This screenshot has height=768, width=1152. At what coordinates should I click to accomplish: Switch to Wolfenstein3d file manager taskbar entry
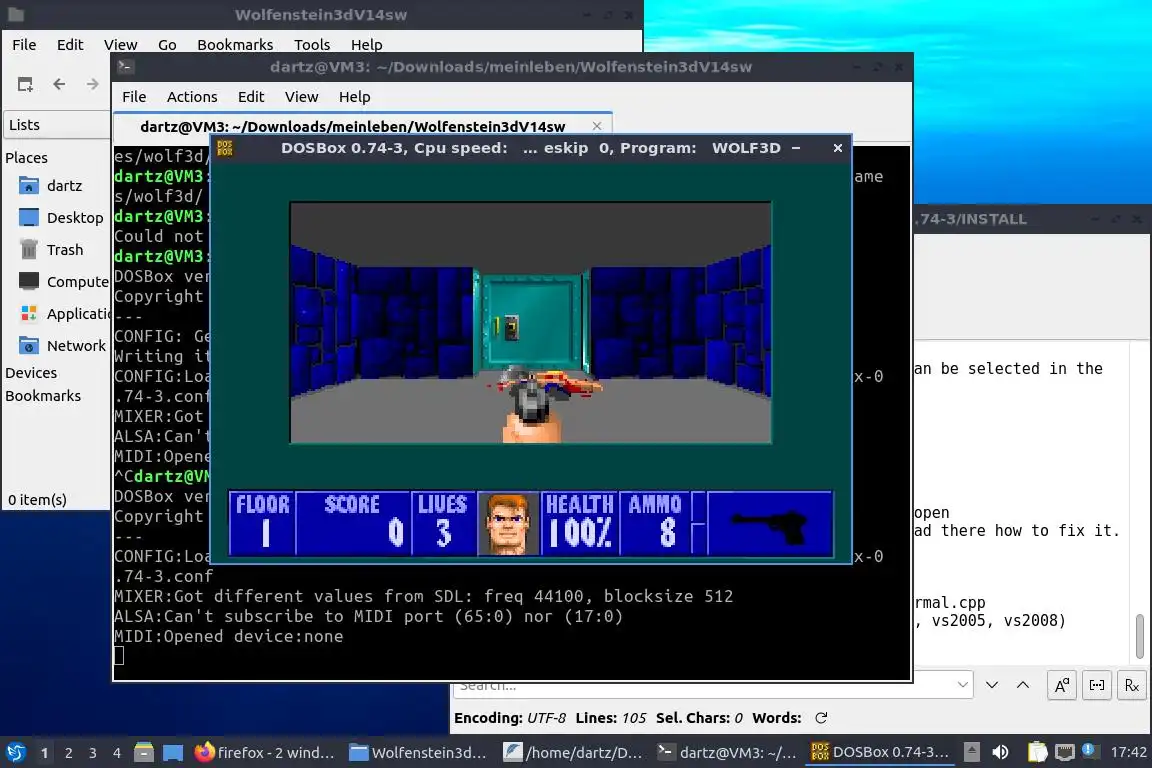click(x=418, y=752)
